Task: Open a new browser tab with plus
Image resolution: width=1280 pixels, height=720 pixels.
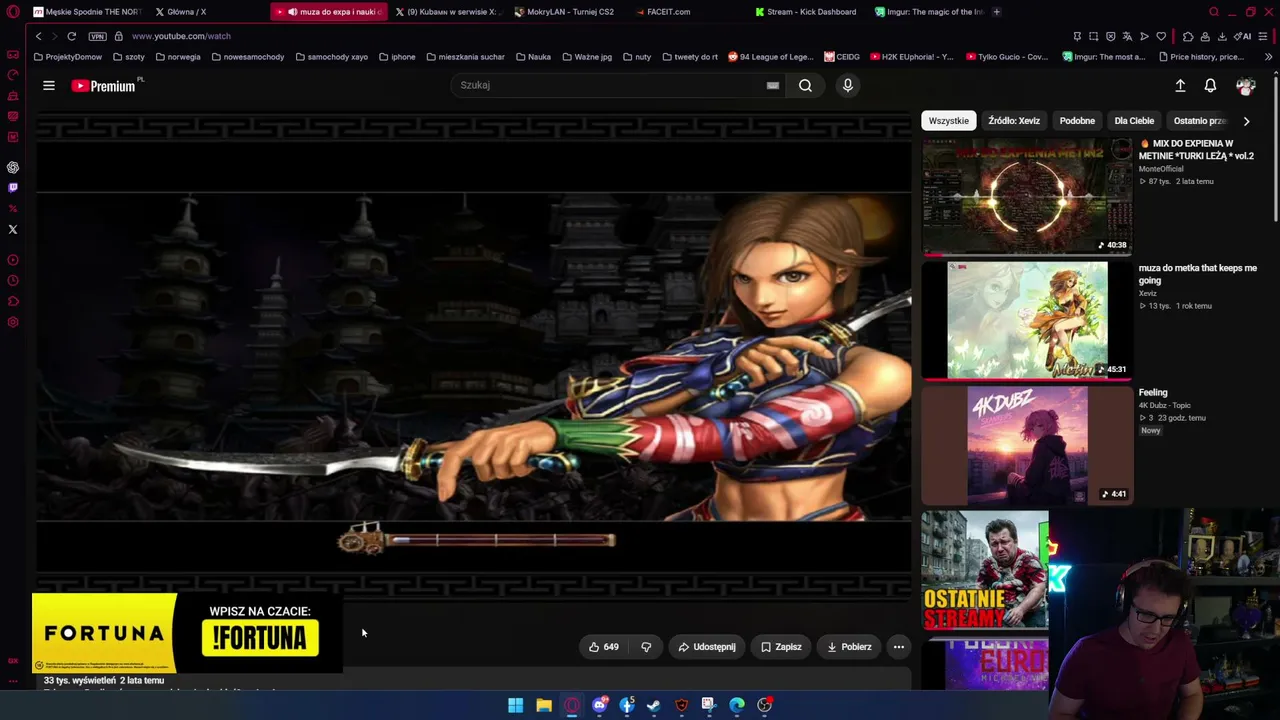Action: coord(996,12)
